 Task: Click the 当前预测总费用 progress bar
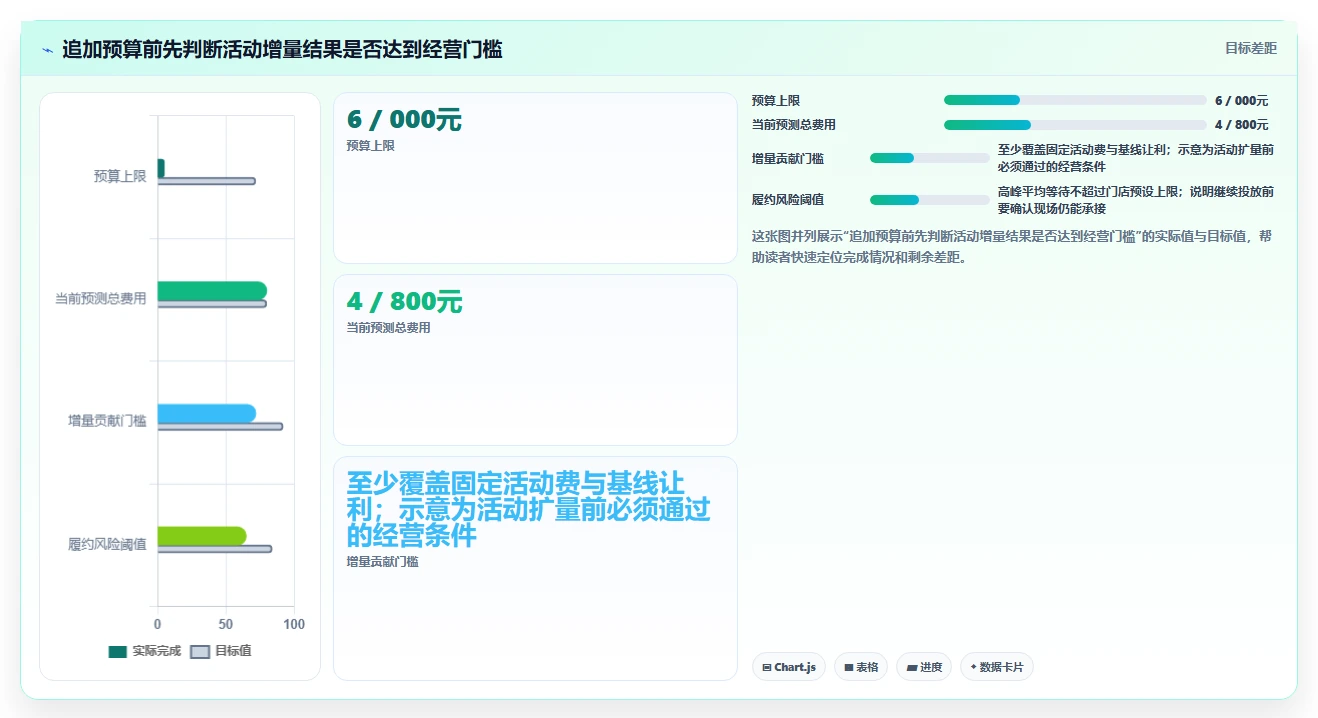1075,125
